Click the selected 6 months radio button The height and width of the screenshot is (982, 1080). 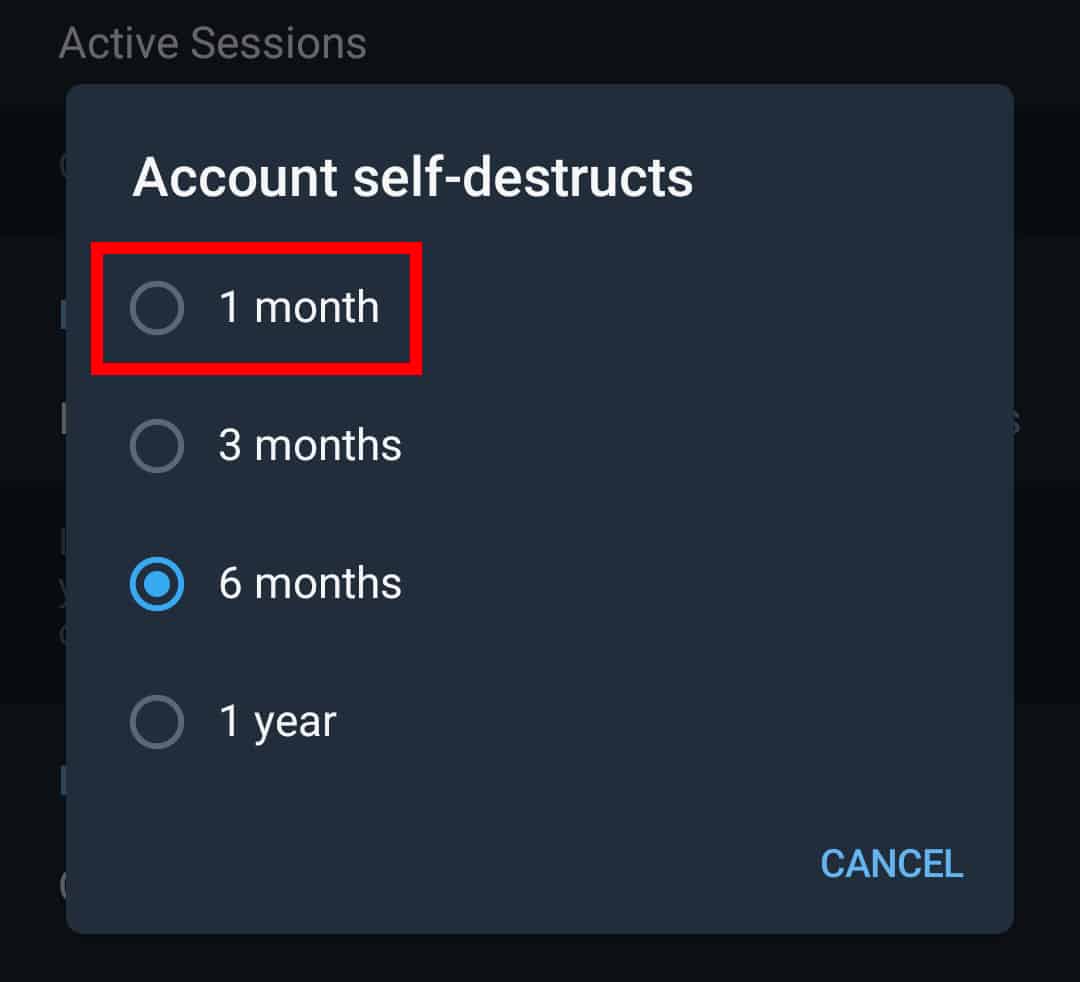coord(157,584)
